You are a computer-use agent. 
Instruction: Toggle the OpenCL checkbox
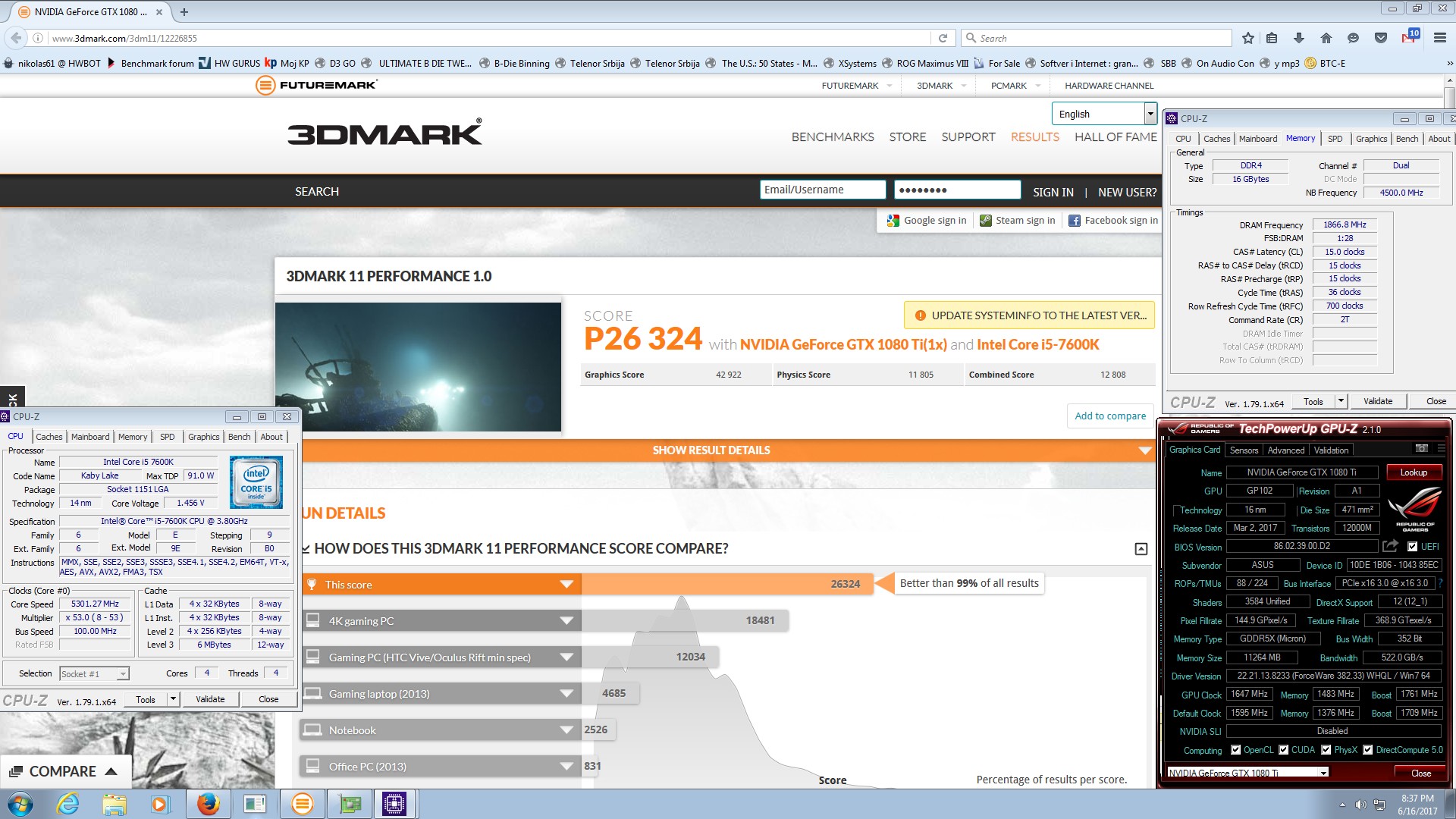1235,750
